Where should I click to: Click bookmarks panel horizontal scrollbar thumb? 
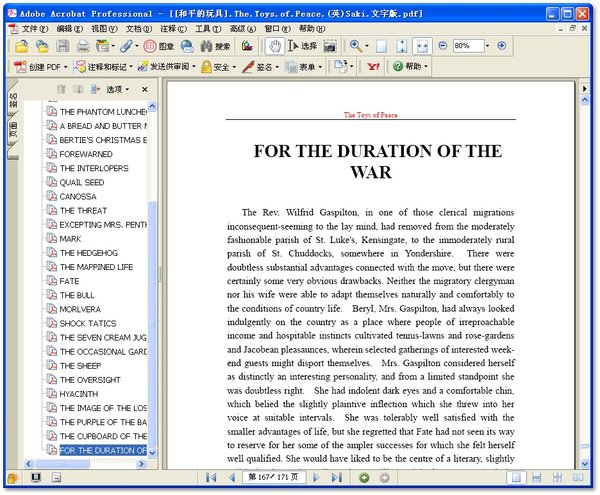point(62,464)
